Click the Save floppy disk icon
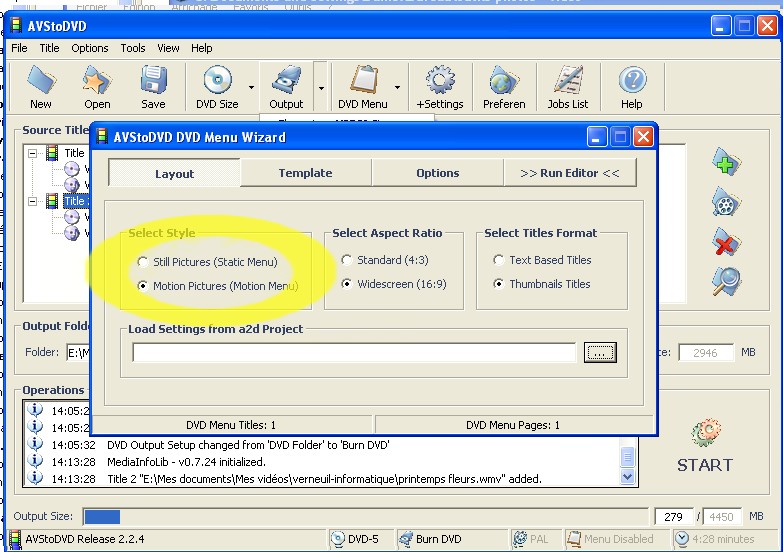The image size is (783, 552). click(x=153, y=86)
